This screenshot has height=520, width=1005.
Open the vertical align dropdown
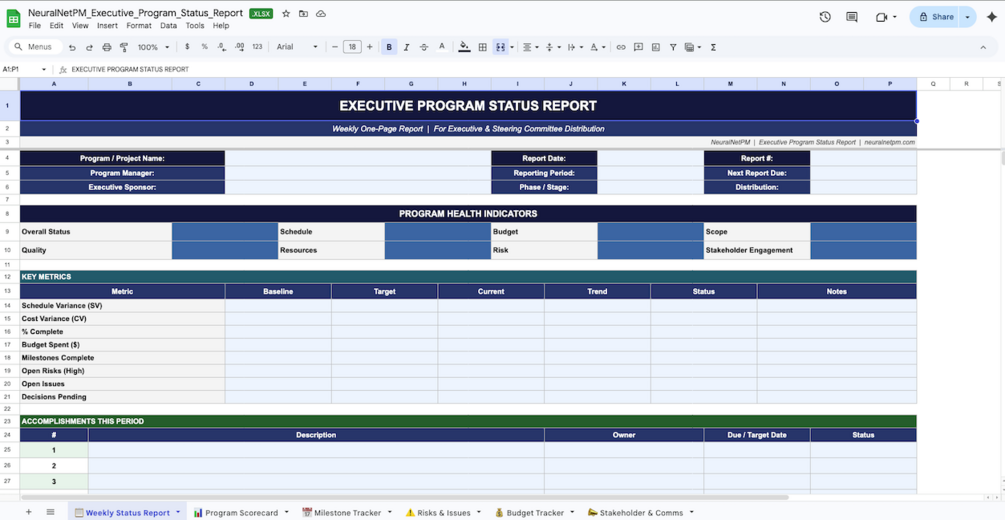tap(554, 47)
